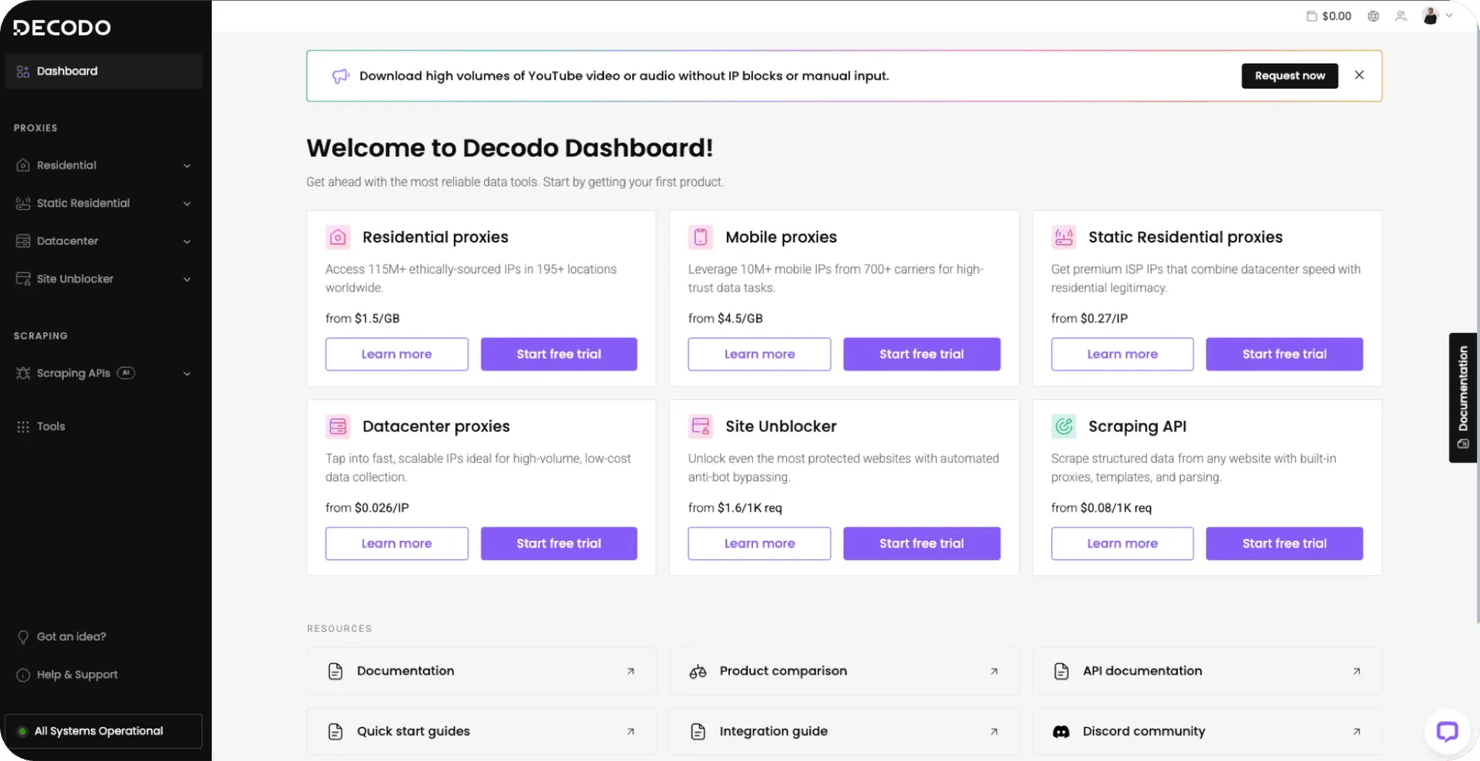Open the Discord community link
The height and width of the screenshot is (761, 1480).
click(1207, 732)
